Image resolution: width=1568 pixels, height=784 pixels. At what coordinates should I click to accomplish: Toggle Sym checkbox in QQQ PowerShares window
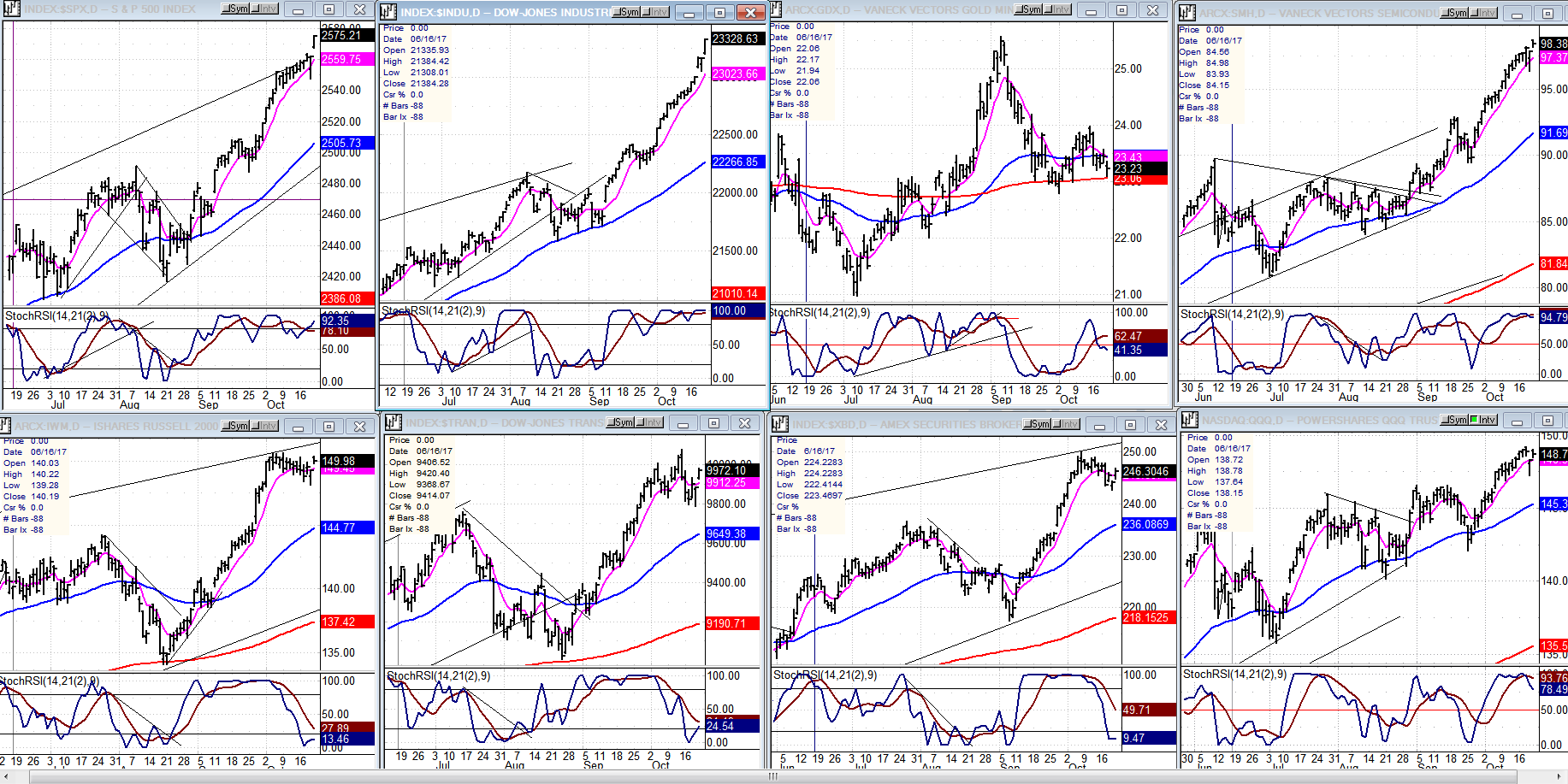(x=1453, y=420)
